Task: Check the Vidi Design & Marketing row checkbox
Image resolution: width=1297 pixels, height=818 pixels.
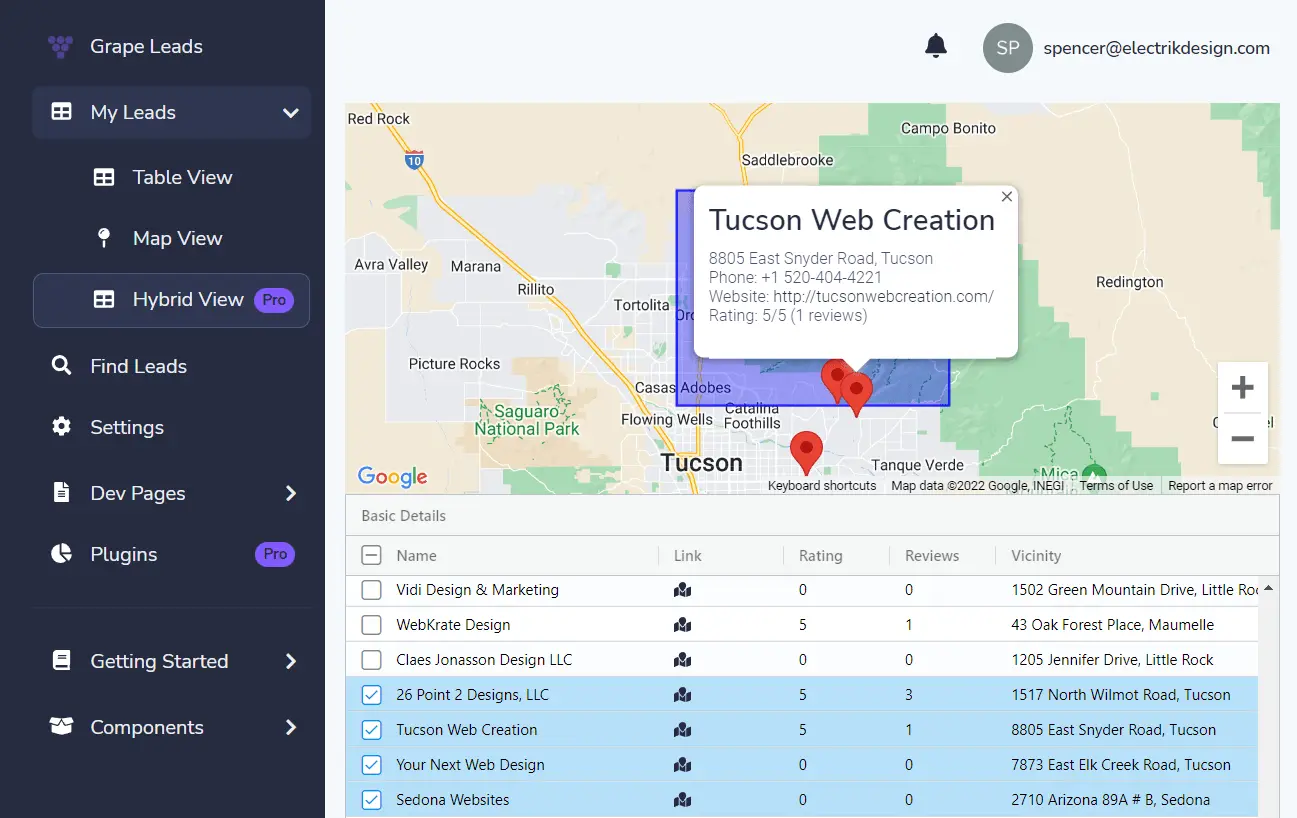Action: click(x=371, y=590)
